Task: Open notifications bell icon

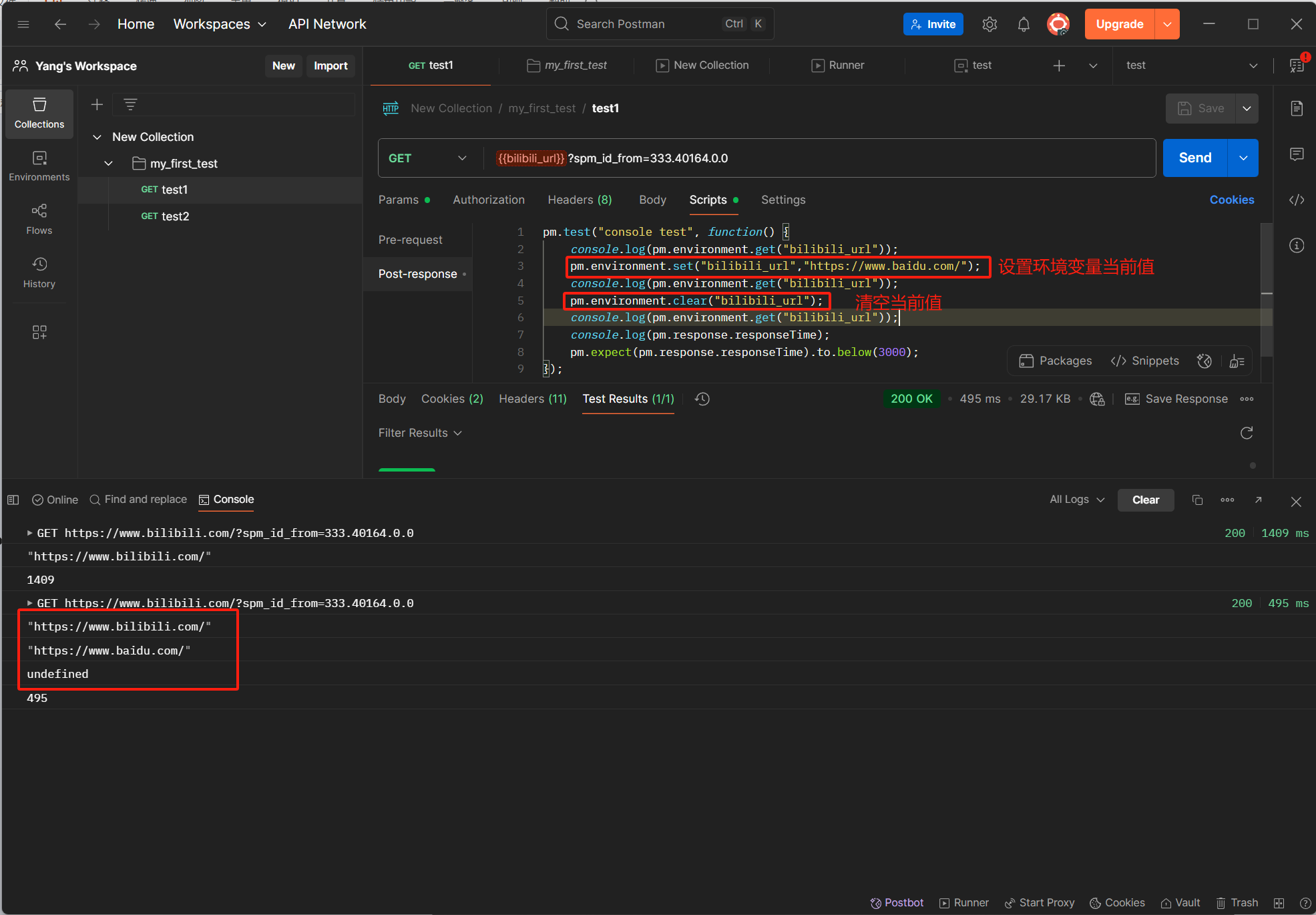Action: (x=1024, y=25)
